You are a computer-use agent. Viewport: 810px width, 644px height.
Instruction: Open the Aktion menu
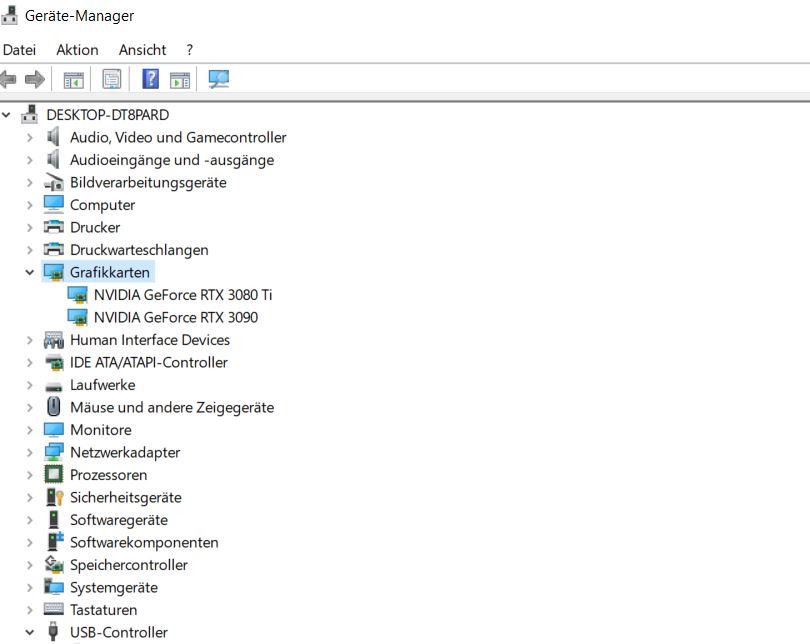pos(77,50)
